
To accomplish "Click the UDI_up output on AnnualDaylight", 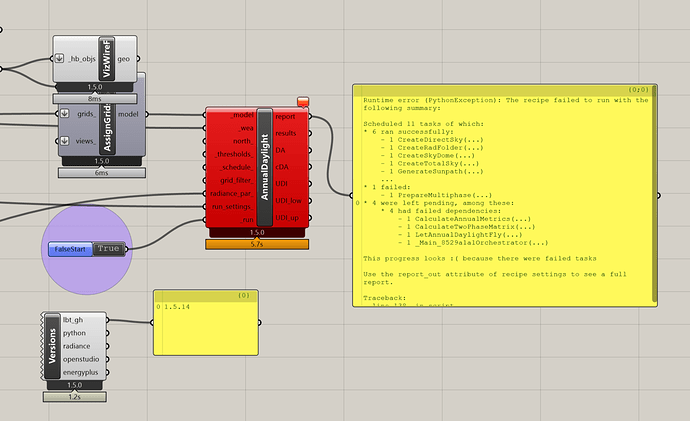I will point(287,218).
